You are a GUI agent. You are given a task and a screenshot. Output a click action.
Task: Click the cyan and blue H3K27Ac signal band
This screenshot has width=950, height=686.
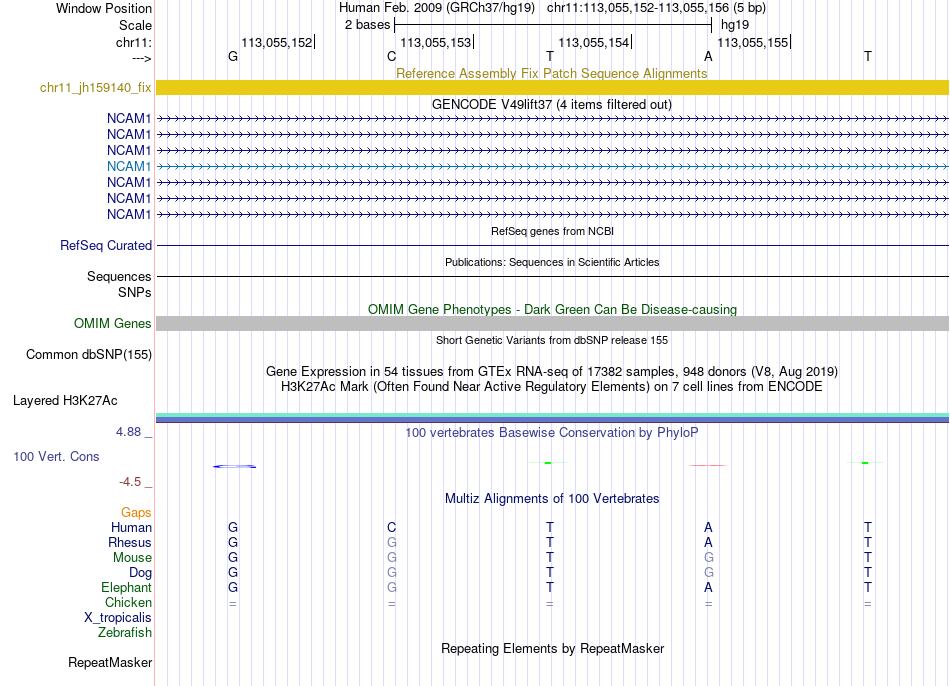coord(553,418)
